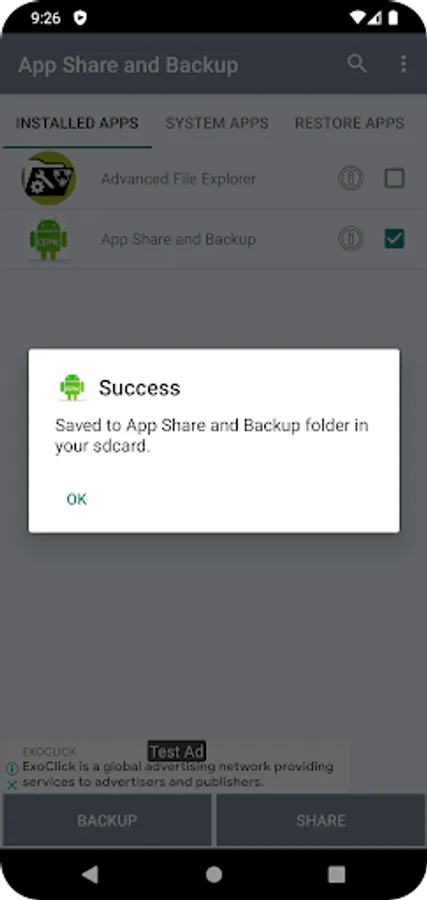Tap the Backup button at bottom

(x=107, y=820)
